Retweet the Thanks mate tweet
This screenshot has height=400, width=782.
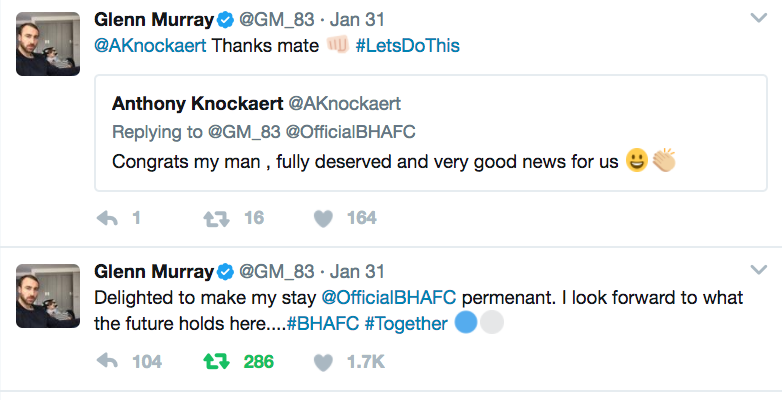tap(216, 218)
